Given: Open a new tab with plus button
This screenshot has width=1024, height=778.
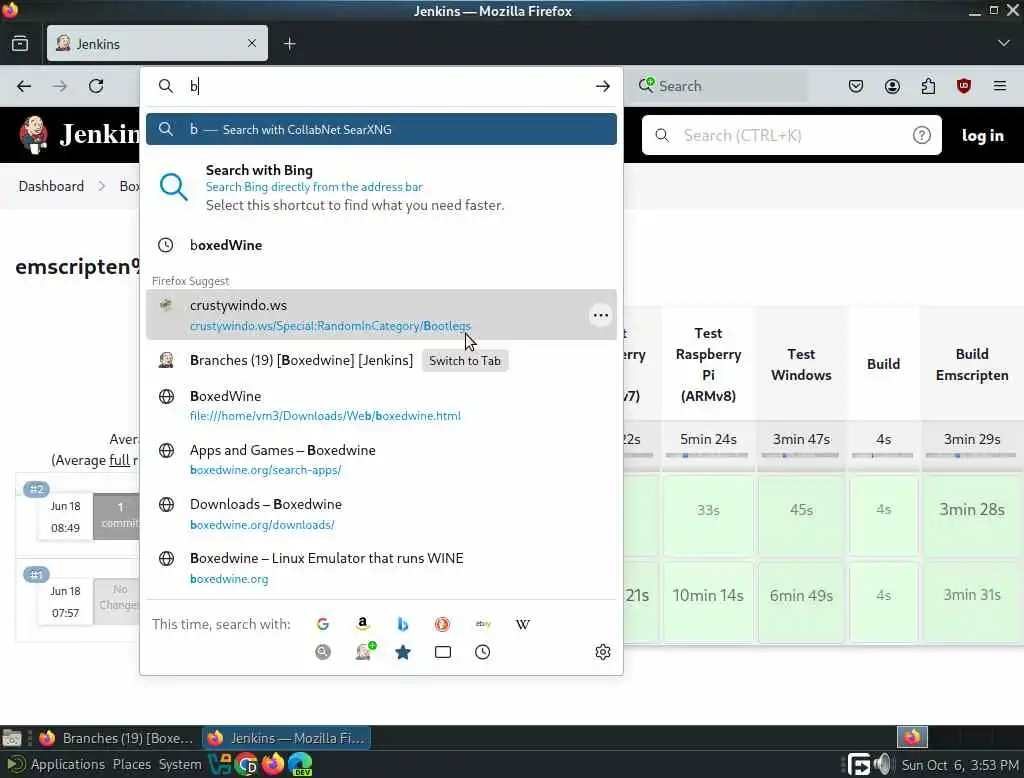Looking at the screenshot, I should click(290, 44).
